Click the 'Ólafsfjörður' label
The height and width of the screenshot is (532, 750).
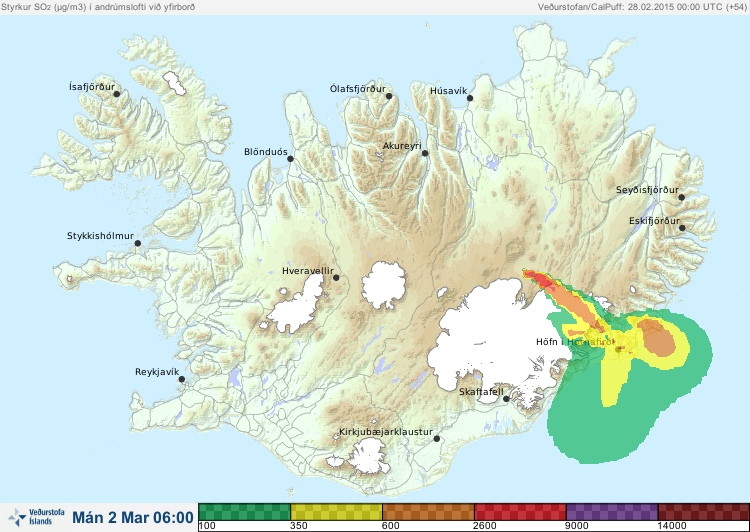tap(358, 89)
